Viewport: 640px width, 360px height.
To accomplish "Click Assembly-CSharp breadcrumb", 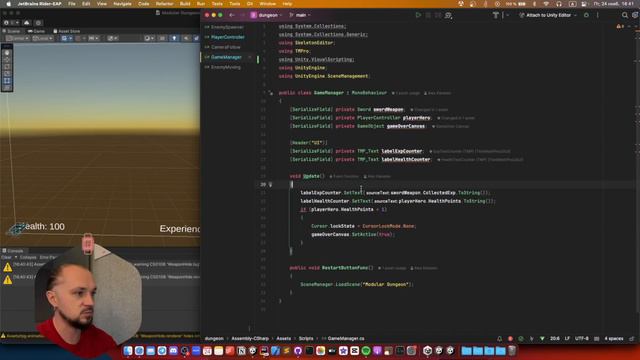I will tap(250, 338).
